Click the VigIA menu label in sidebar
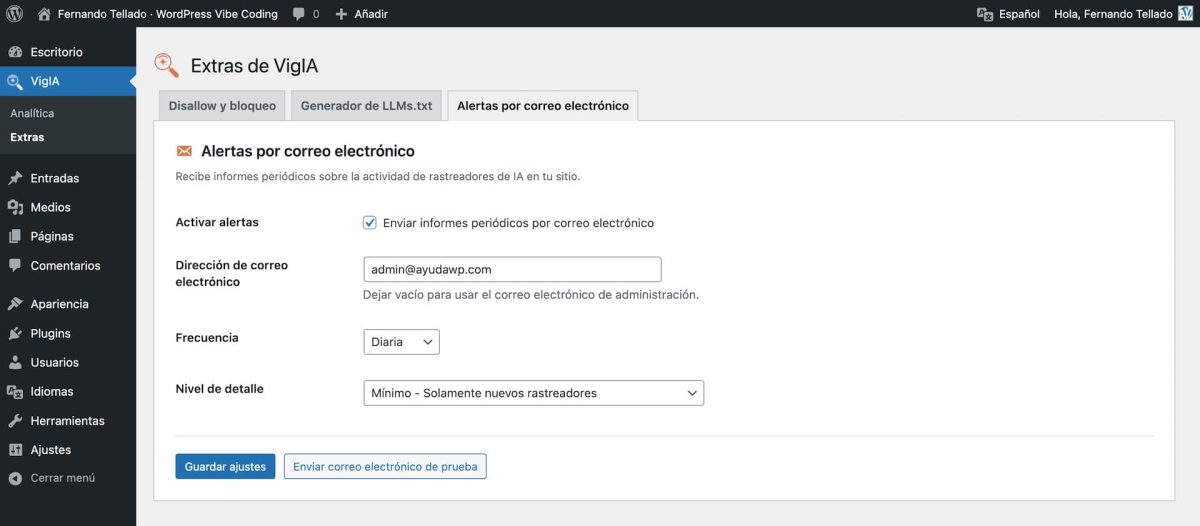The height and width of the screenshot is (526, 1200). 45,81
